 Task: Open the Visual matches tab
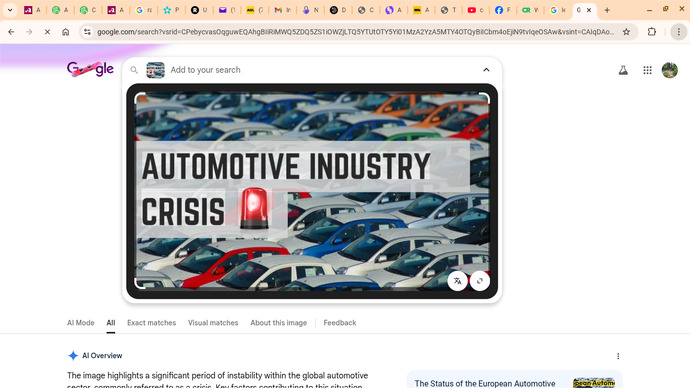pos(213,323)
